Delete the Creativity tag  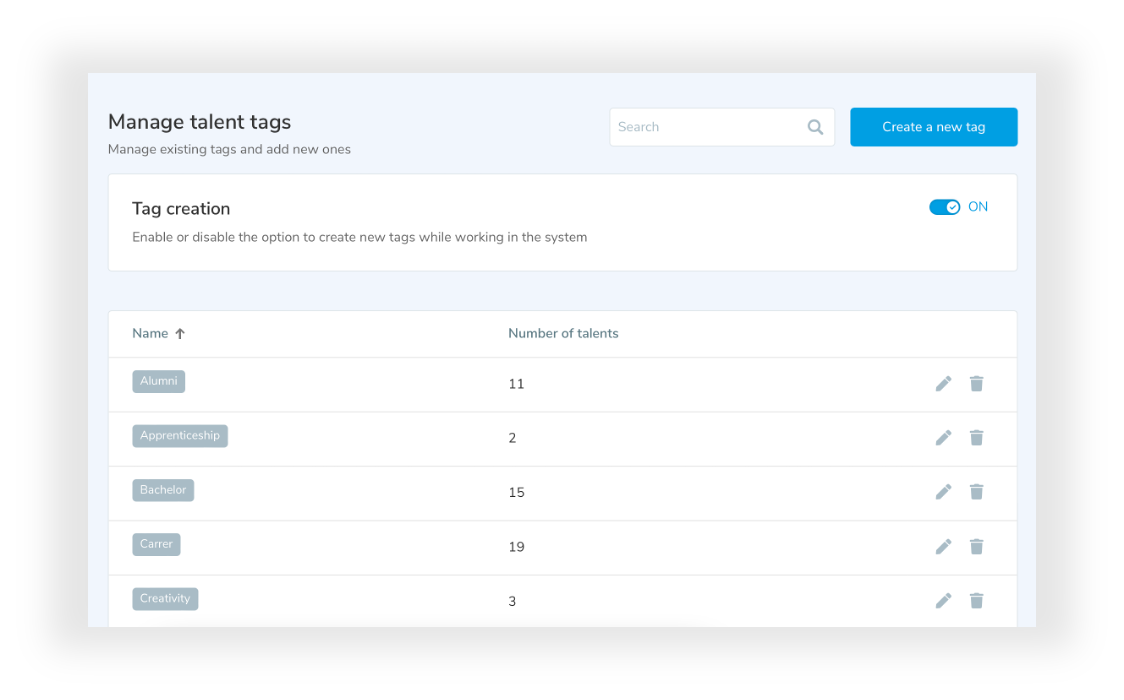click(x=977, y=600)
